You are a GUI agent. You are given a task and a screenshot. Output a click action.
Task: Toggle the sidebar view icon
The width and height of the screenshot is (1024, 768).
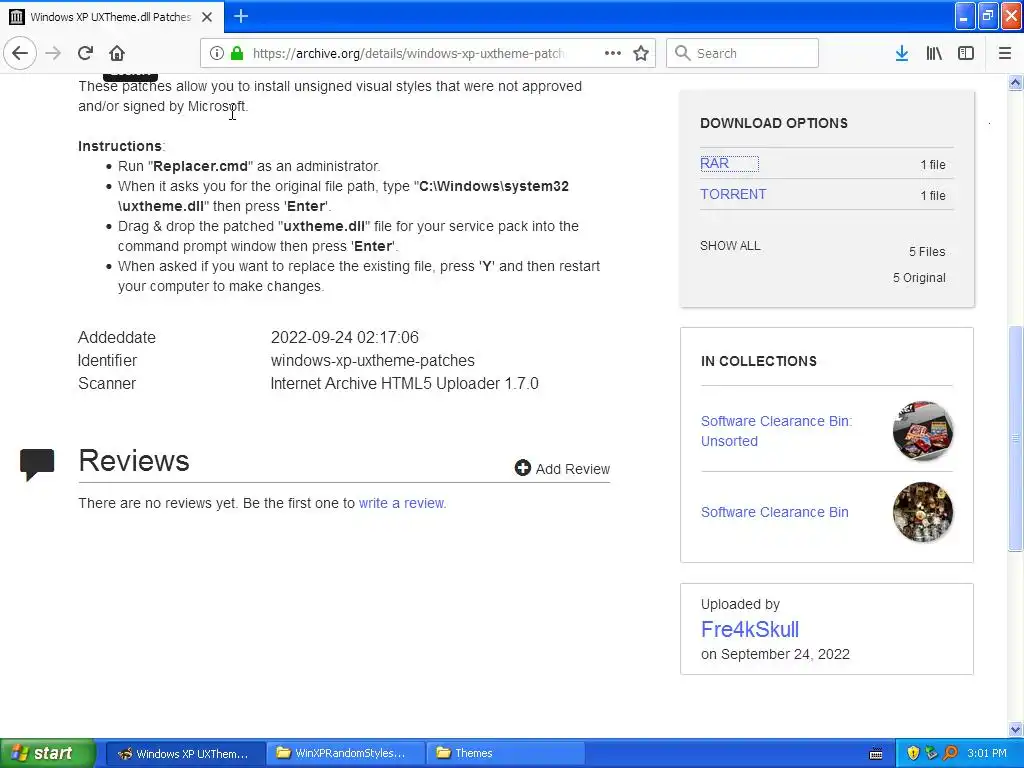(966, 53)
